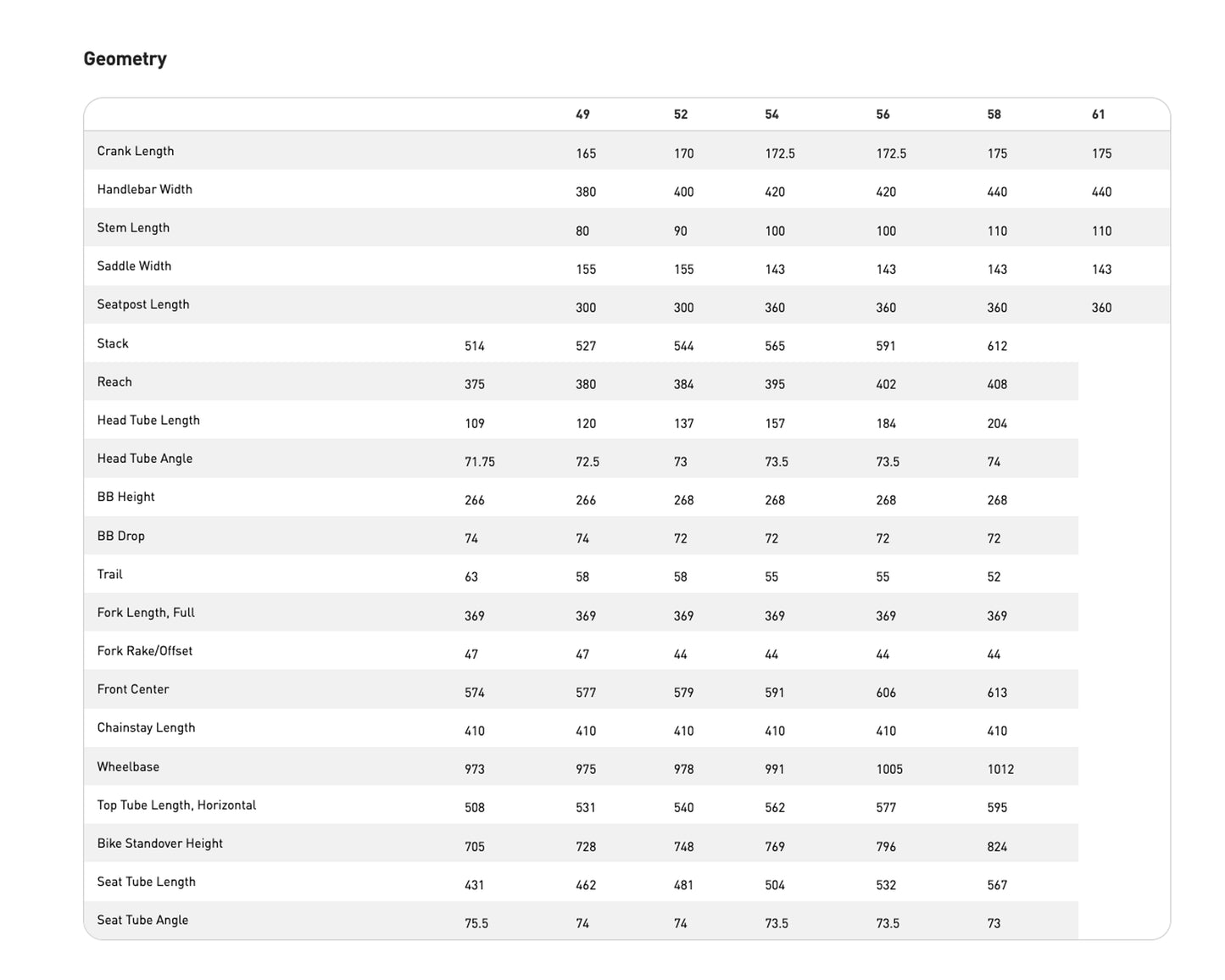Click the Seat Tube Angle row label
The width and height of the screenshot is (1225, 980).
pyautogui.click(x=142, y=920)
